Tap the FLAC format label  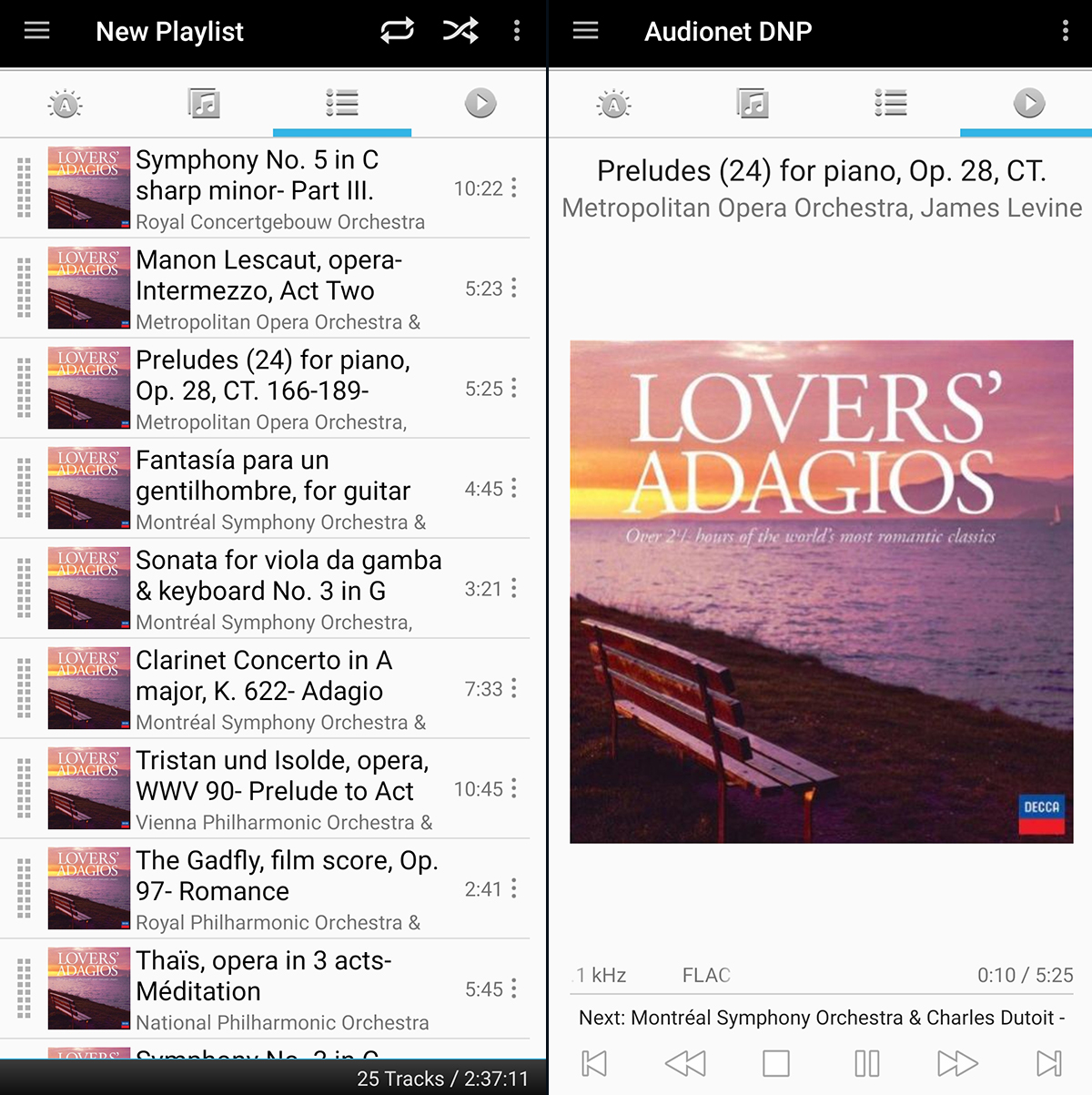706,975
